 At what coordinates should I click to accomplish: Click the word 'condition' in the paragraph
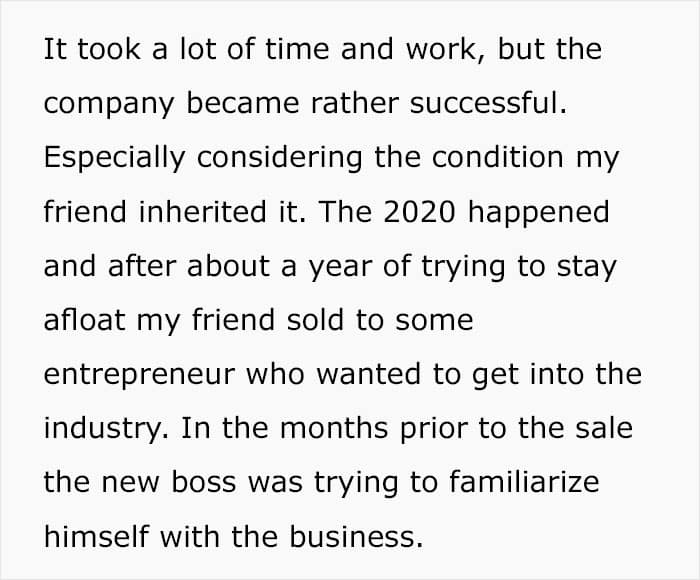coord(497,157)
